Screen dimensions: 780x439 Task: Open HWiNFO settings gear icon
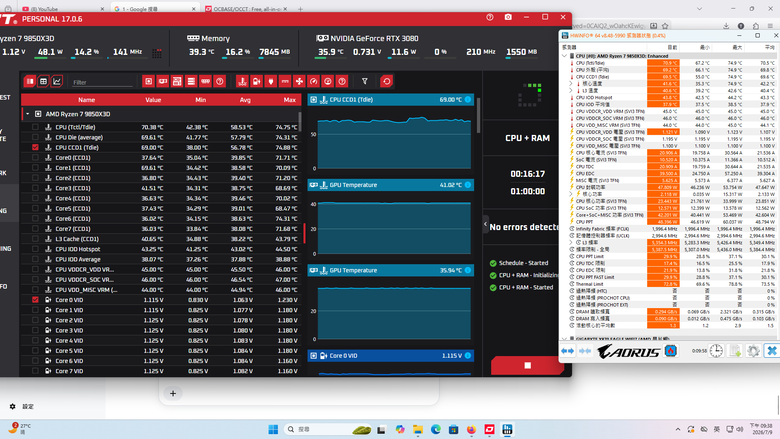[x=753, y=351]
